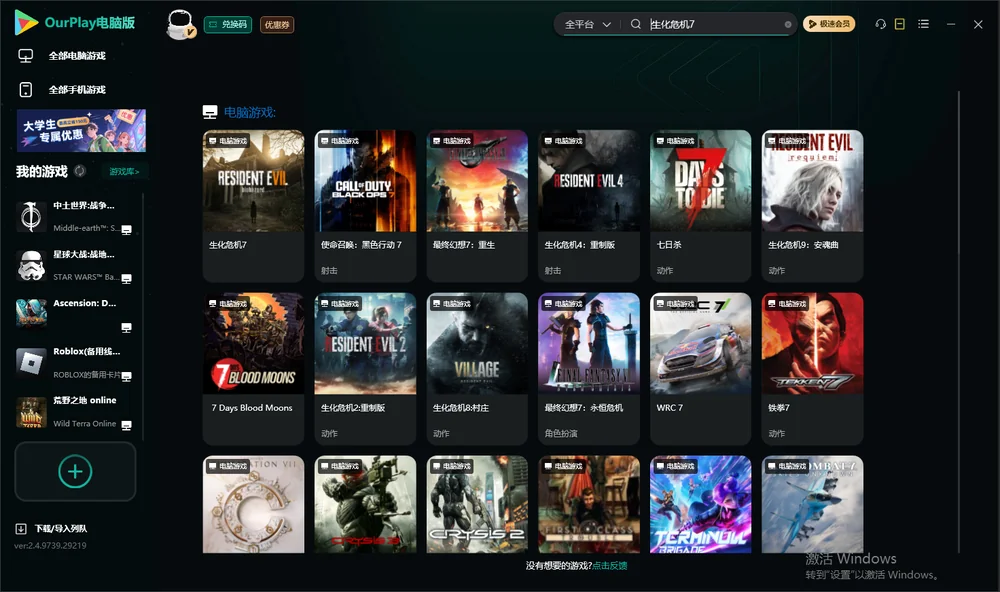Click the 兑换码 redeem code button

click(228, 24)
